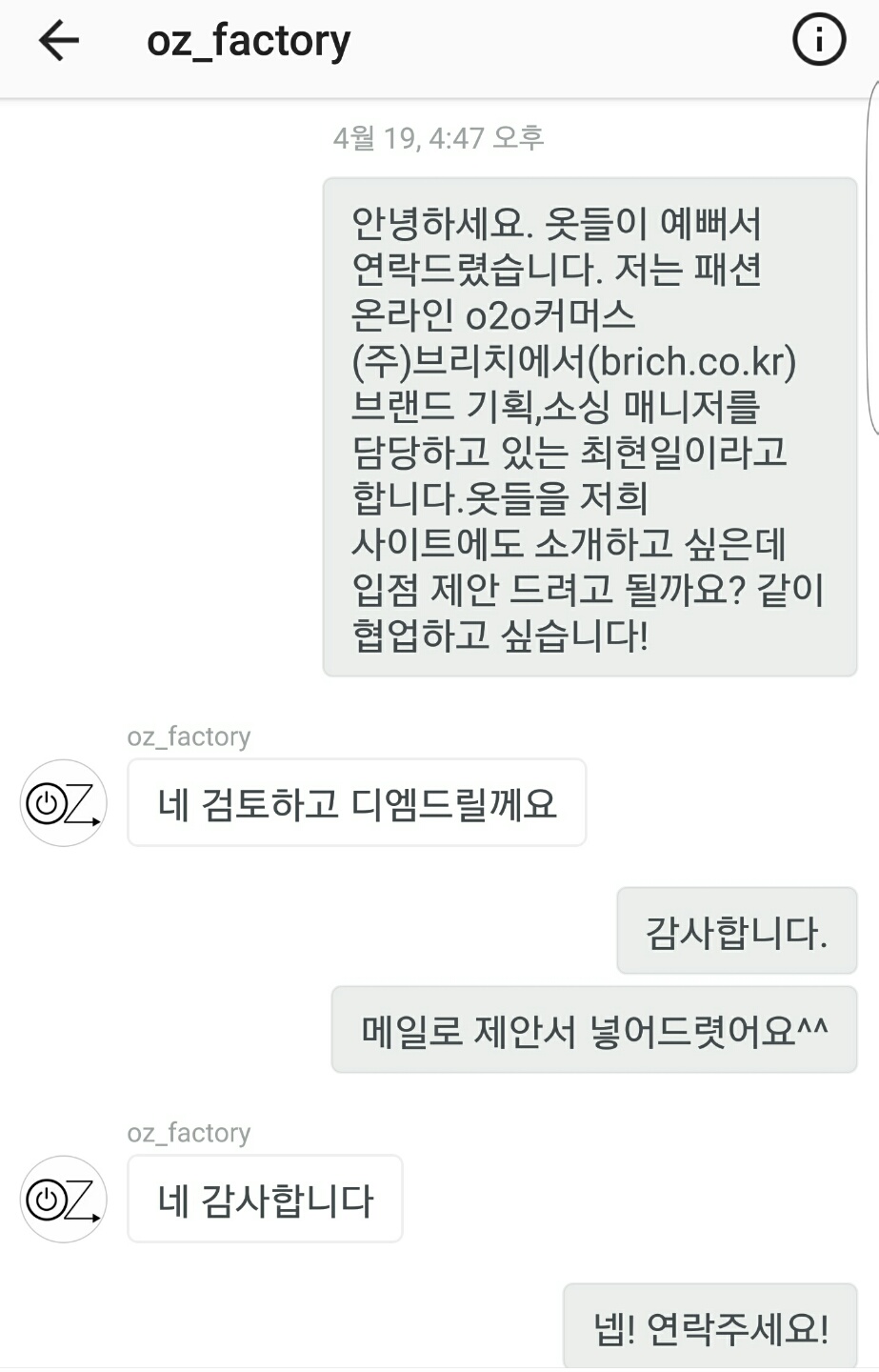The width and height of the screenshot is (879, 1372).
Task: Click the oz_factory sender name above '네 감사합니다'
Action: pos(189,1133)
